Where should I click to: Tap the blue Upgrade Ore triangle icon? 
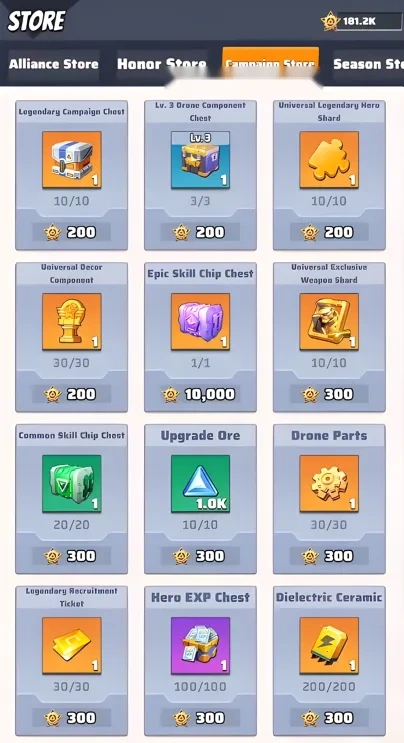click(x=200, y=484)
